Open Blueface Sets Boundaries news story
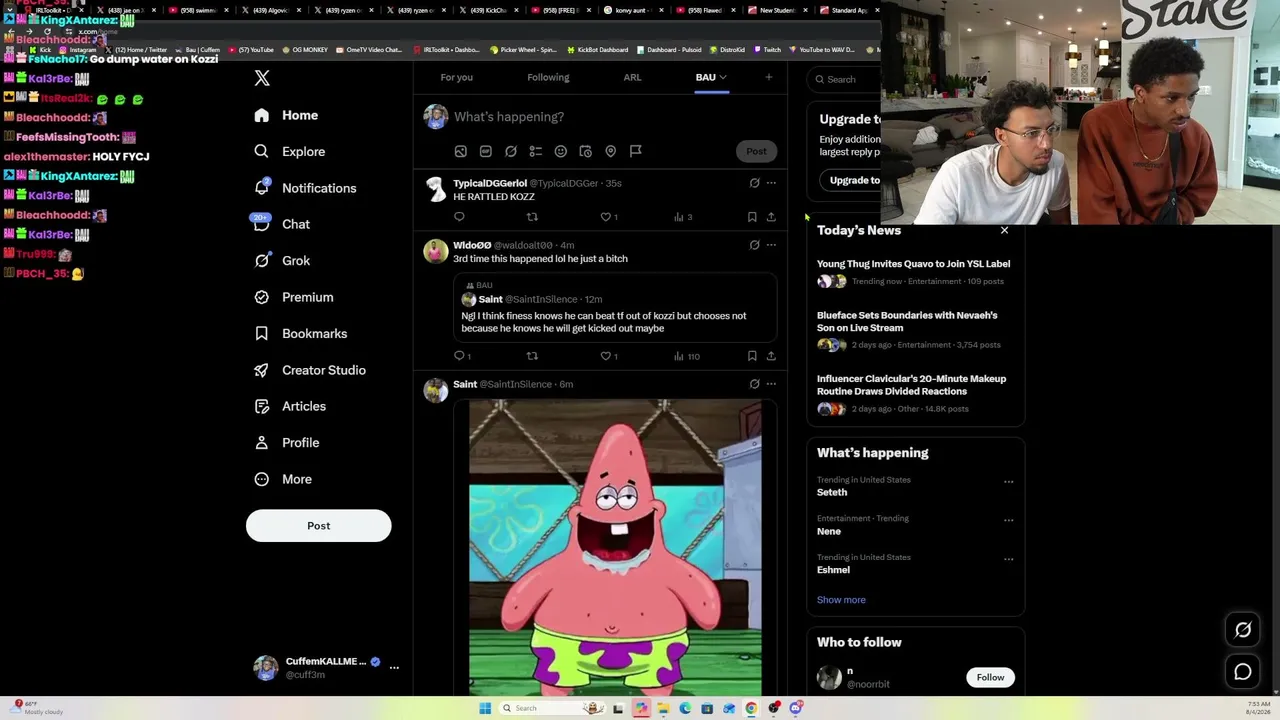1280x720 pixels. (907, 321)
